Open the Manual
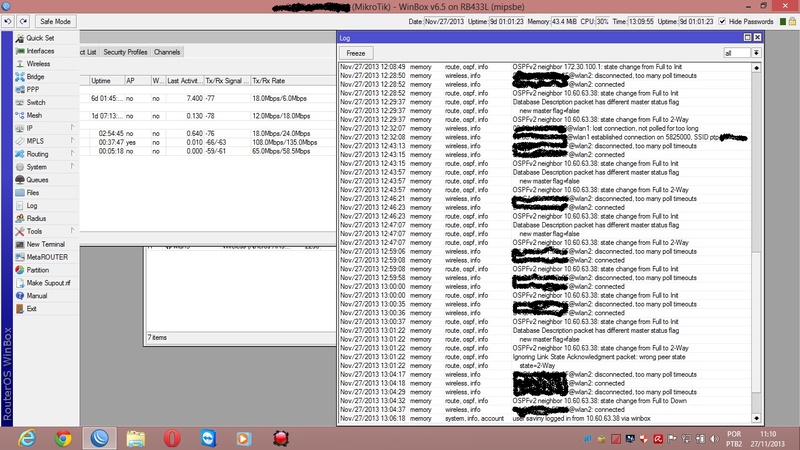 [x=37, y=295]
